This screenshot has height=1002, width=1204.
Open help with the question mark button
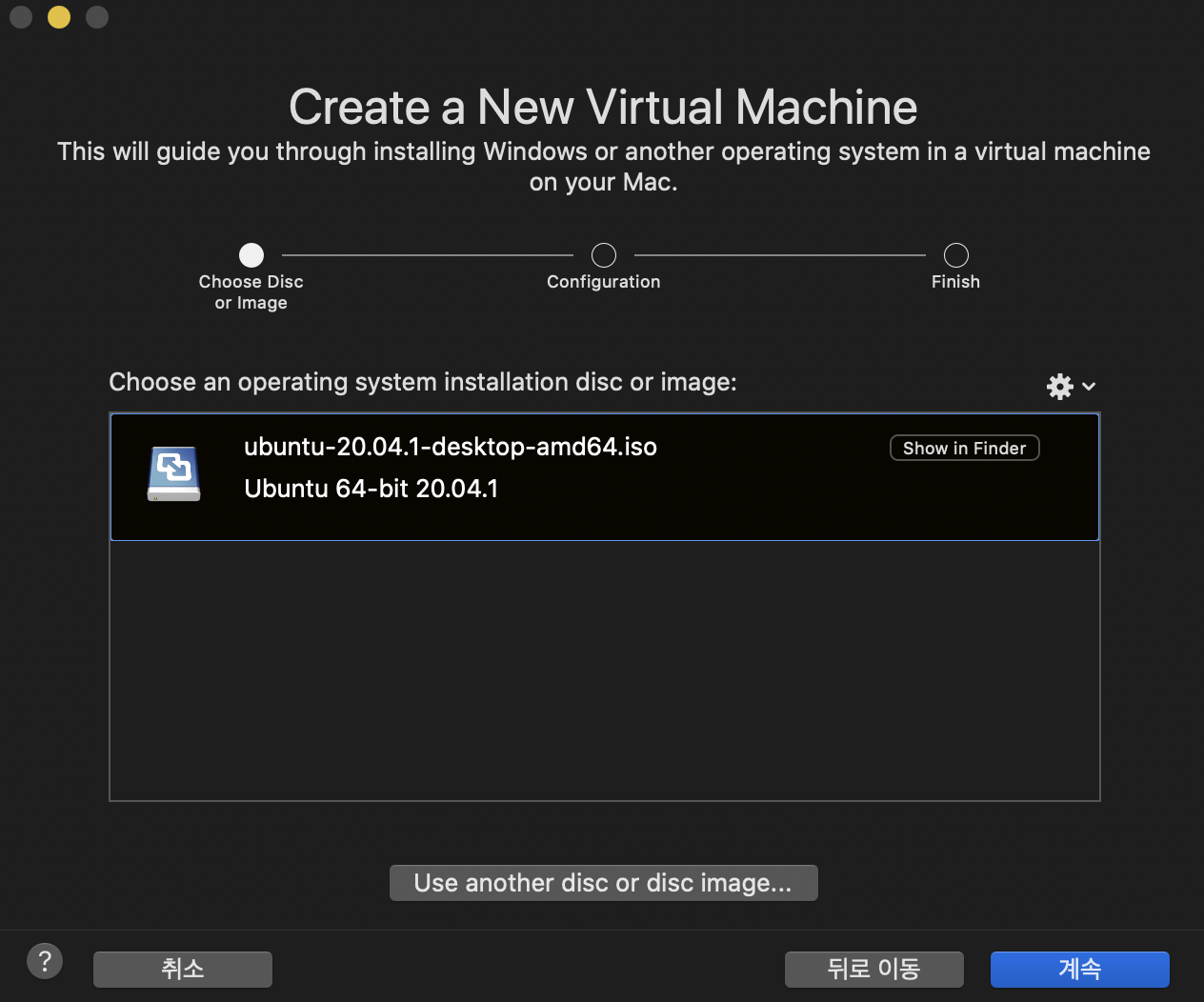coord(45,960)
